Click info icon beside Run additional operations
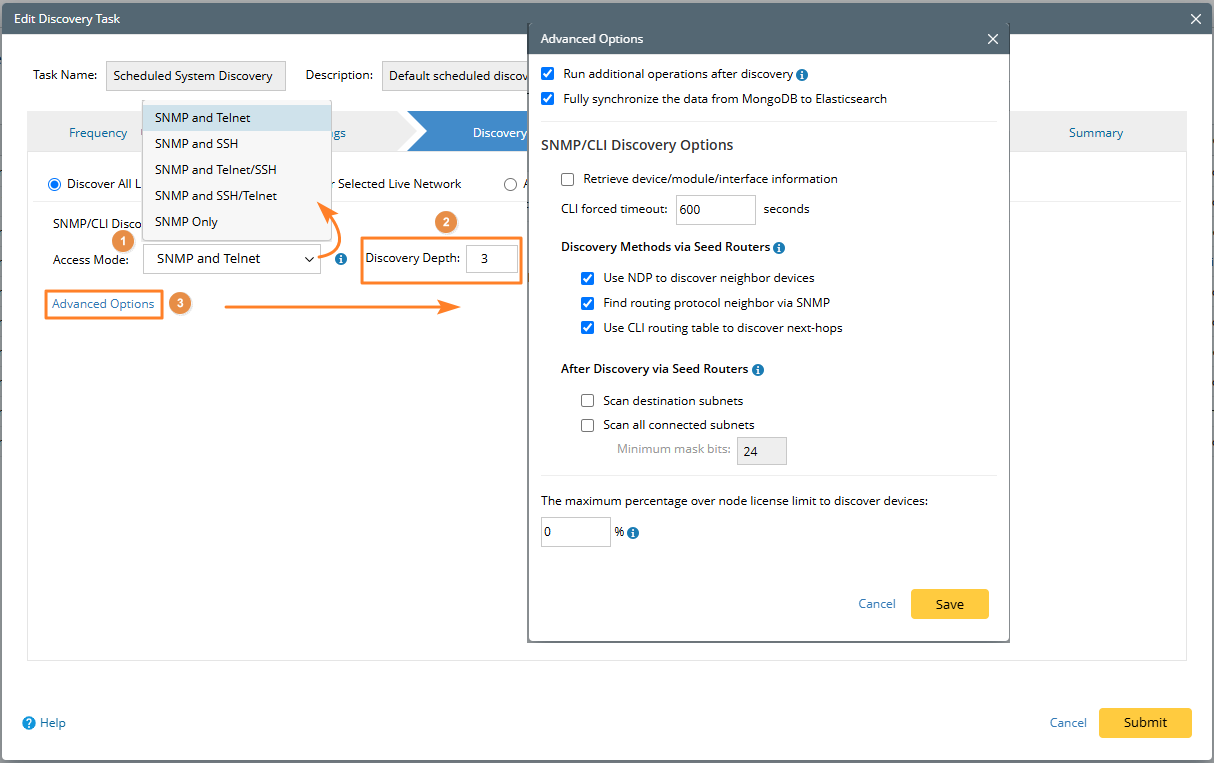This screenshot has height=763, width=1214. click(802, 75)
